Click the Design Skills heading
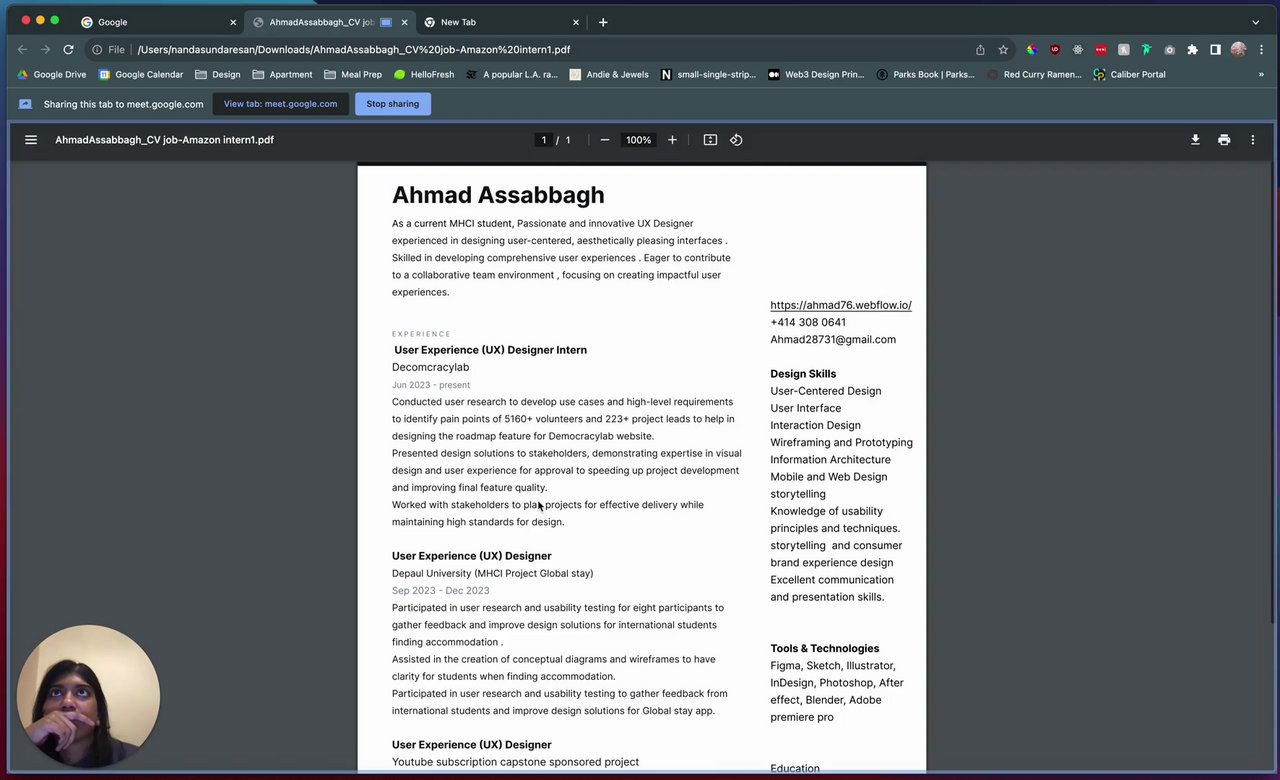This screenshot has height=780, width=1280. click(x=803, y=374)
